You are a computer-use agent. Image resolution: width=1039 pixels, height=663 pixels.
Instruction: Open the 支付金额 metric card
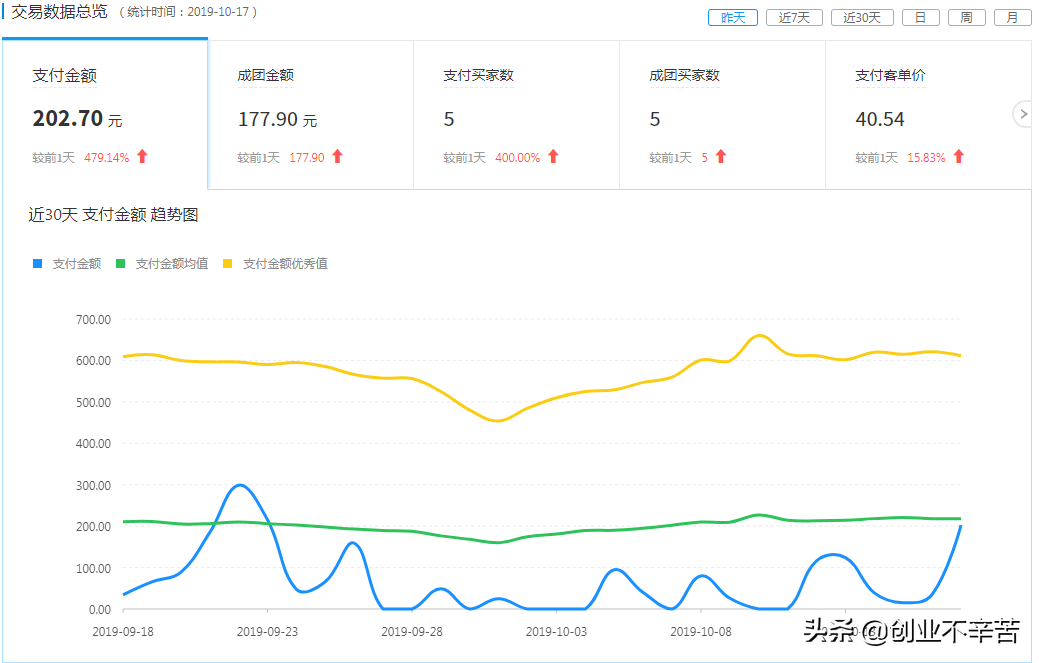coord(105,114)
